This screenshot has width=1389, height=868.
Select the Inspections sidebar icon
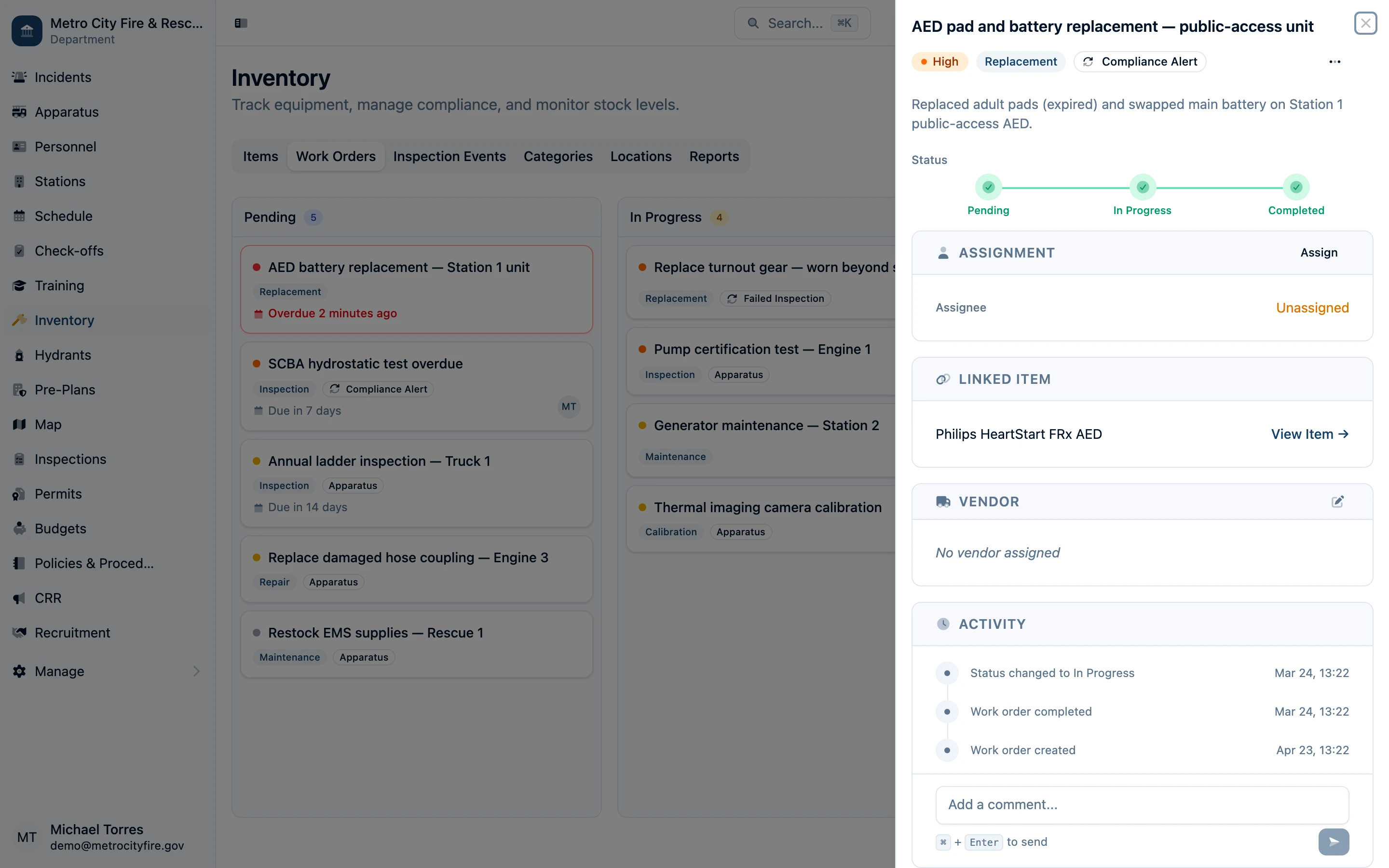(19, 459)
